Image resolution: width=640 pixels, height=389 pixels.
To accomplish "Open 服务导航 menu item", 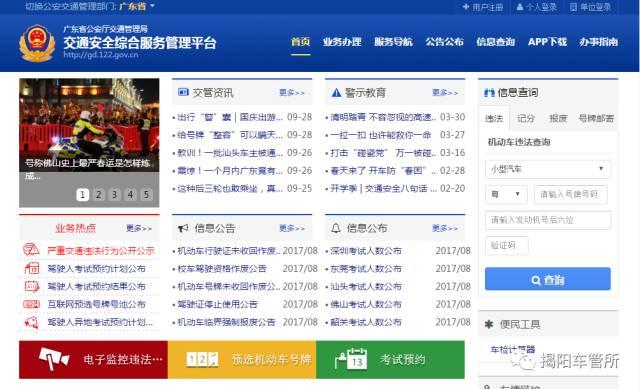I will point(393,42).
